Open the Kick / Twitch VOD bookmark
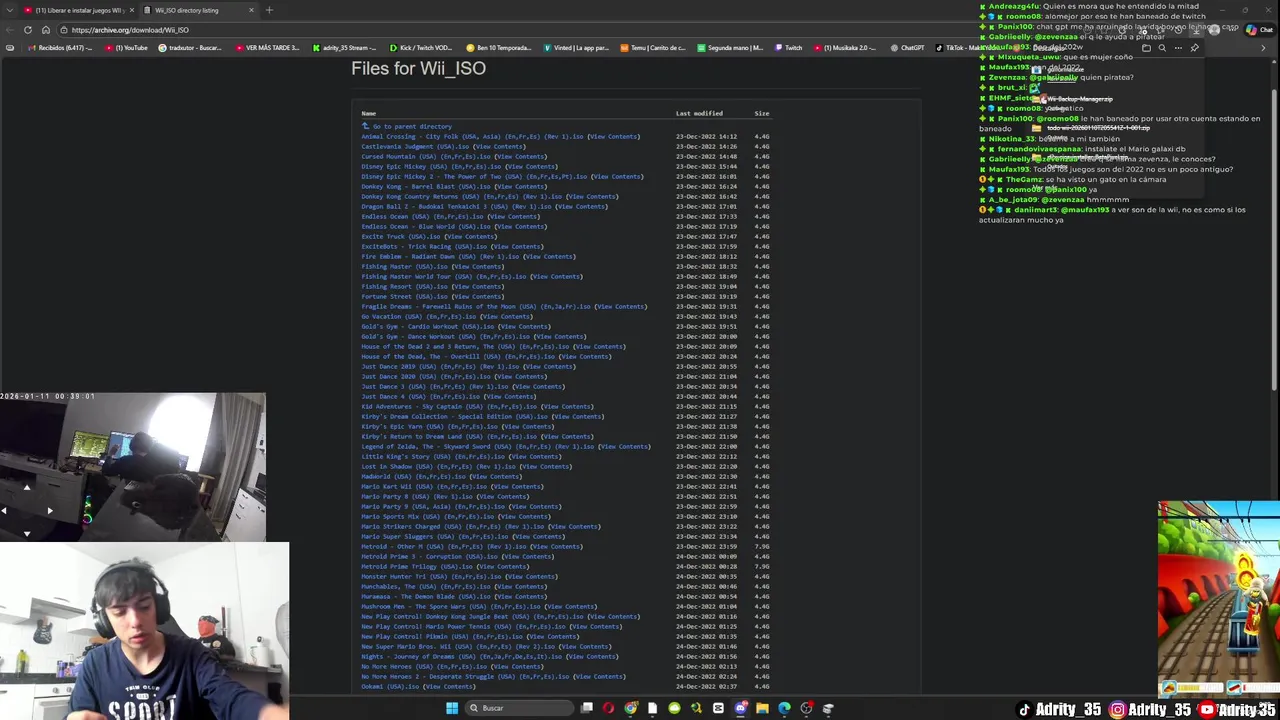The image size is (1280, 720). pos(421,48)
